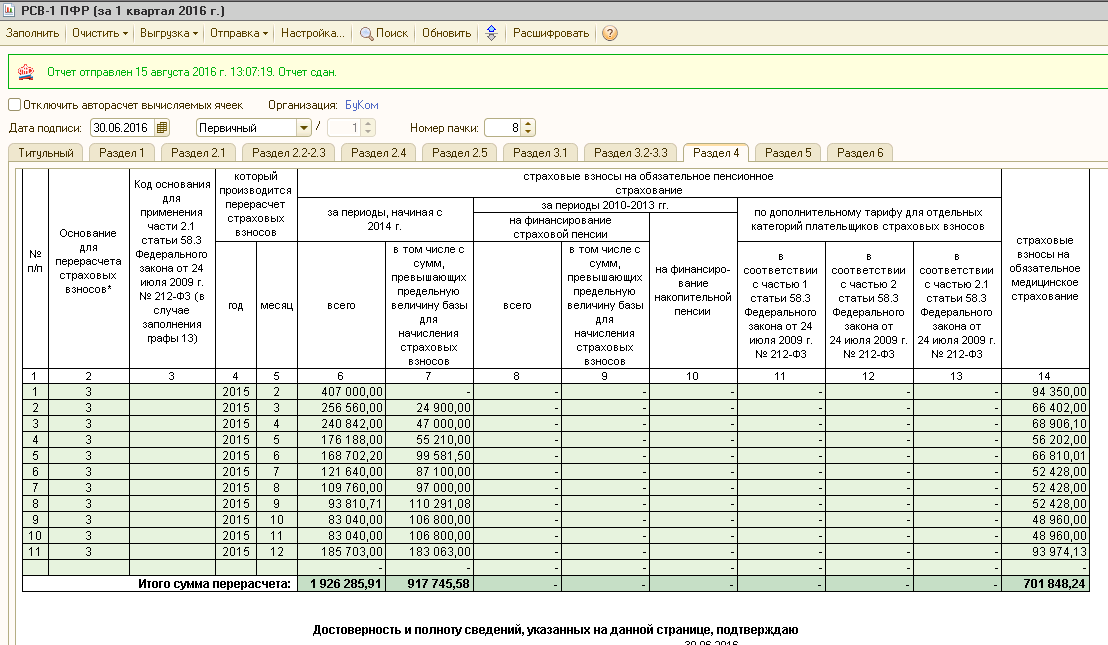Switch to the Раздел 2.1 tab
The width and height of the screenshot is (1108, 645).
tap(198, 153)
